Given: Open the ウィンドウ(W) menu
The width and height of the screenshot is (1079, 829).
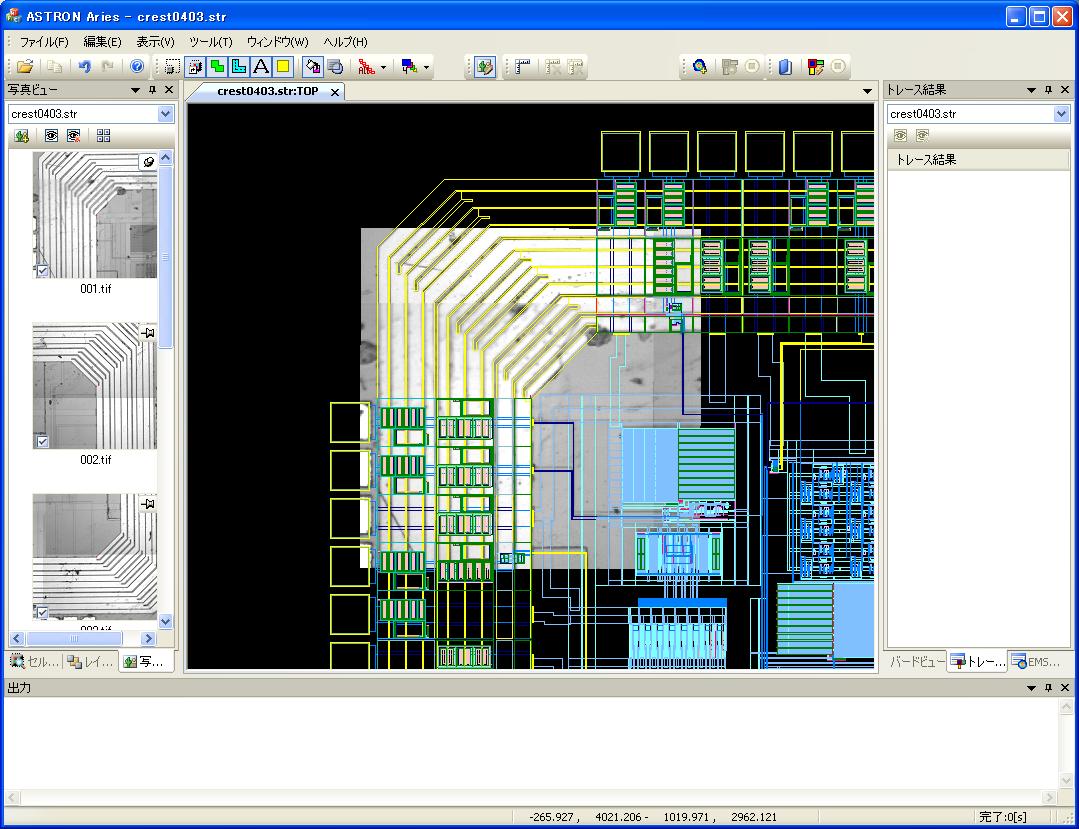Looking at the screenshot, I should click(x=278, y=42).
